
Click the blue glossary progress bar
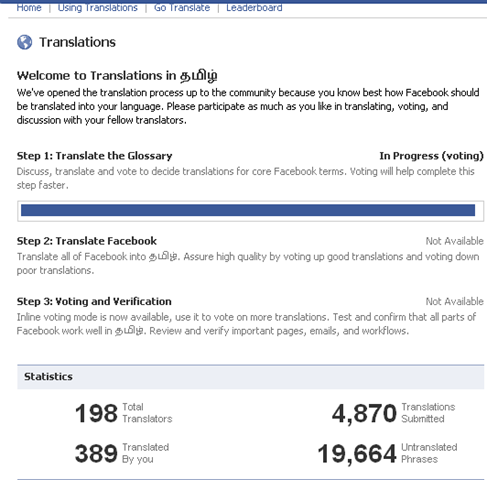click(250, 211)
